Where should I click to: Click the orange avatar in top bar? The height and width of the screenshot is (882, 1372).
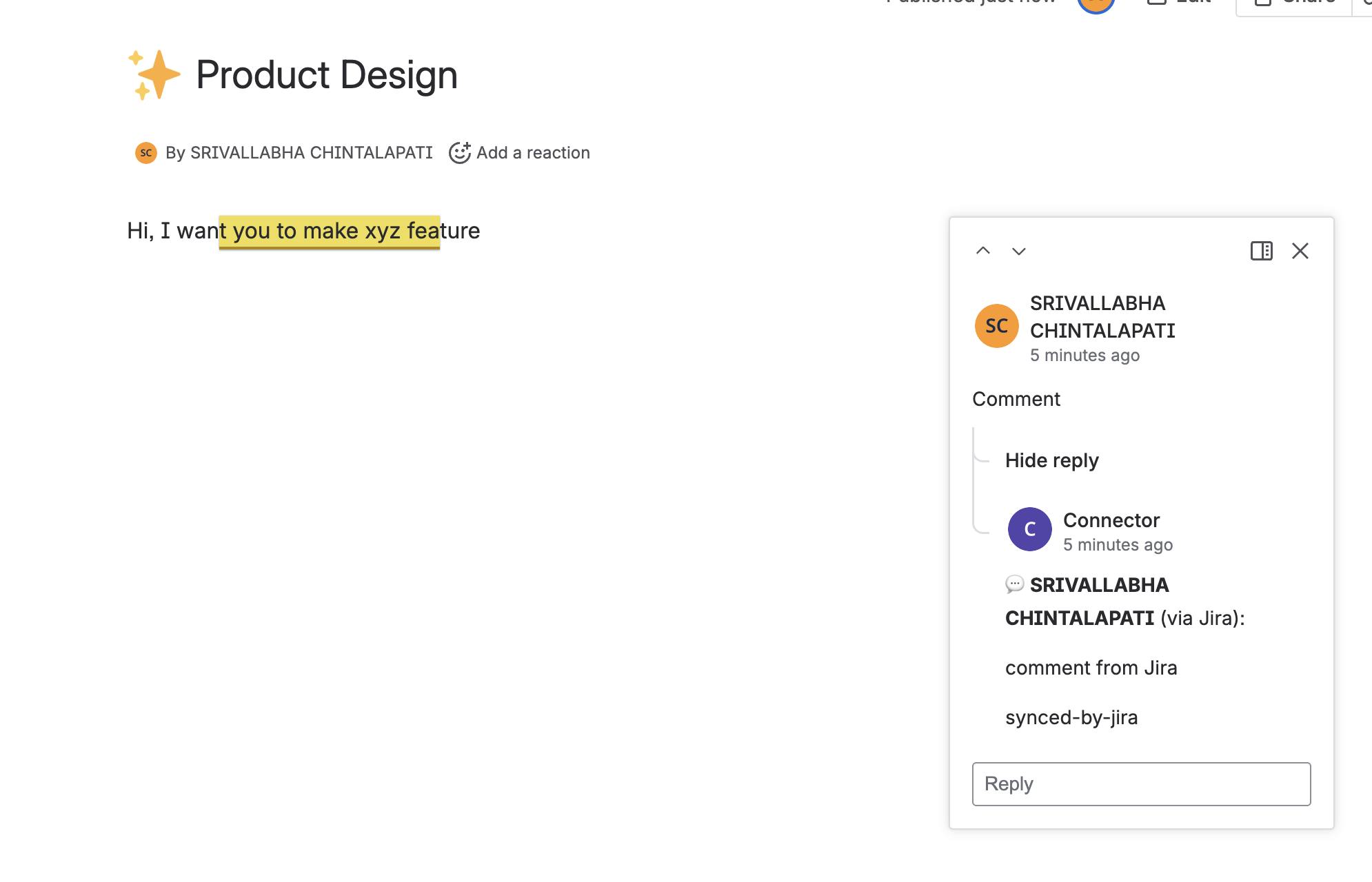pos(1096,3)
